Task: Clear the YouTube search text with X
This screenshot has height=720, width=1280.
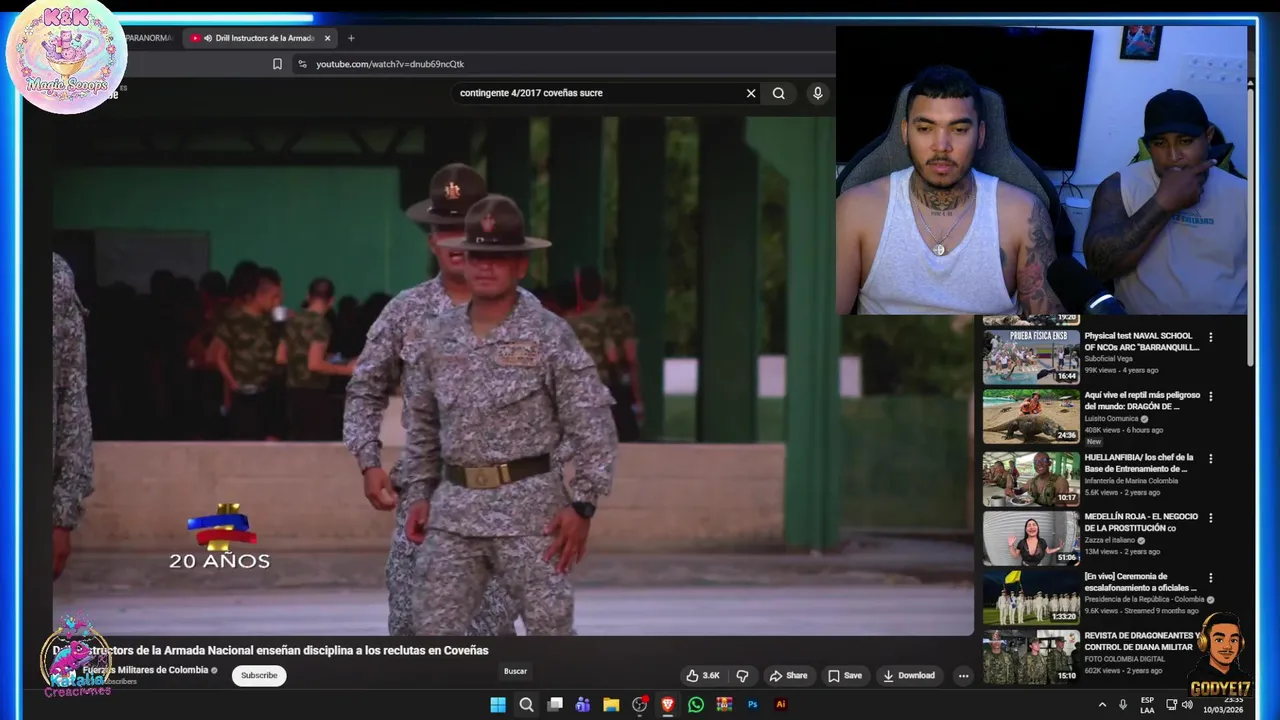Action: coord(751,93)
